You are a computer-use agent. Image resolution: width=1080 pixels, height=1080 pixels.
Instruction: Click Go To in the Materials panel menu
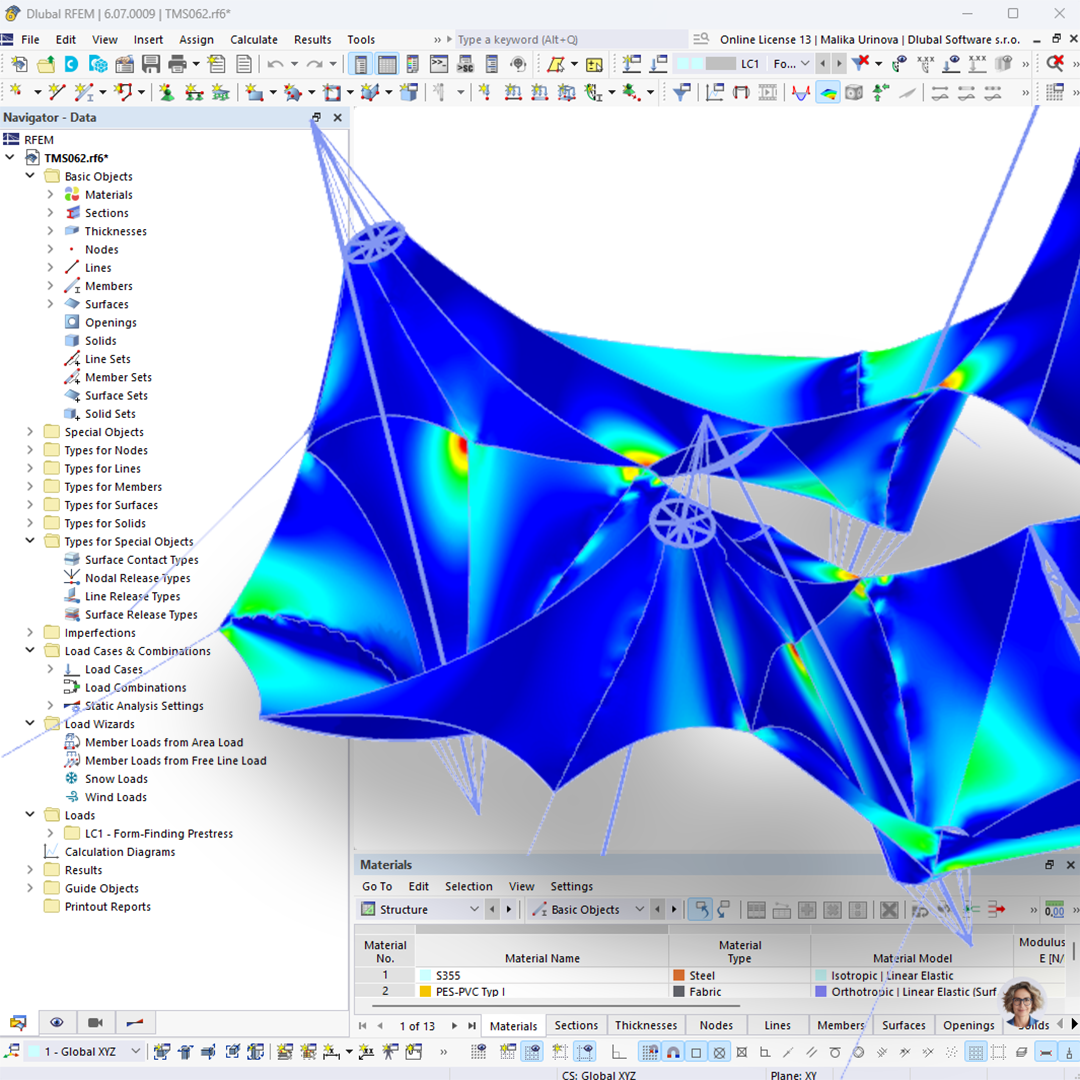[x=376, y=886]
